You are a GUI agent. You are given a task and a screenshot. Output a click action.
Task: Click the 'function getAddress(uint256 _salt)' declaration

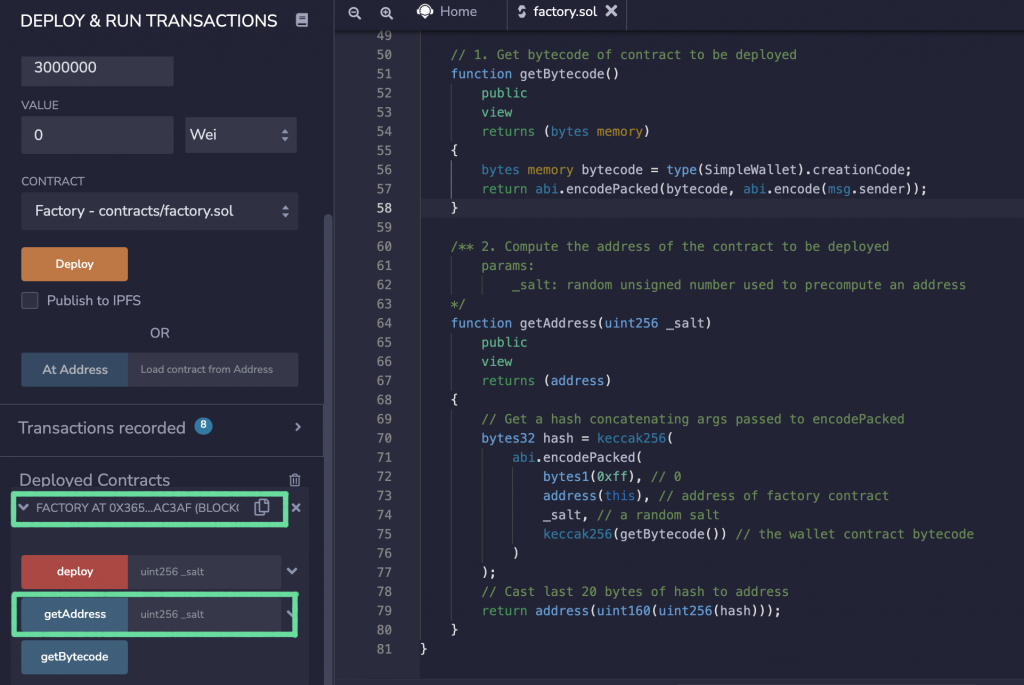[581, 323]
